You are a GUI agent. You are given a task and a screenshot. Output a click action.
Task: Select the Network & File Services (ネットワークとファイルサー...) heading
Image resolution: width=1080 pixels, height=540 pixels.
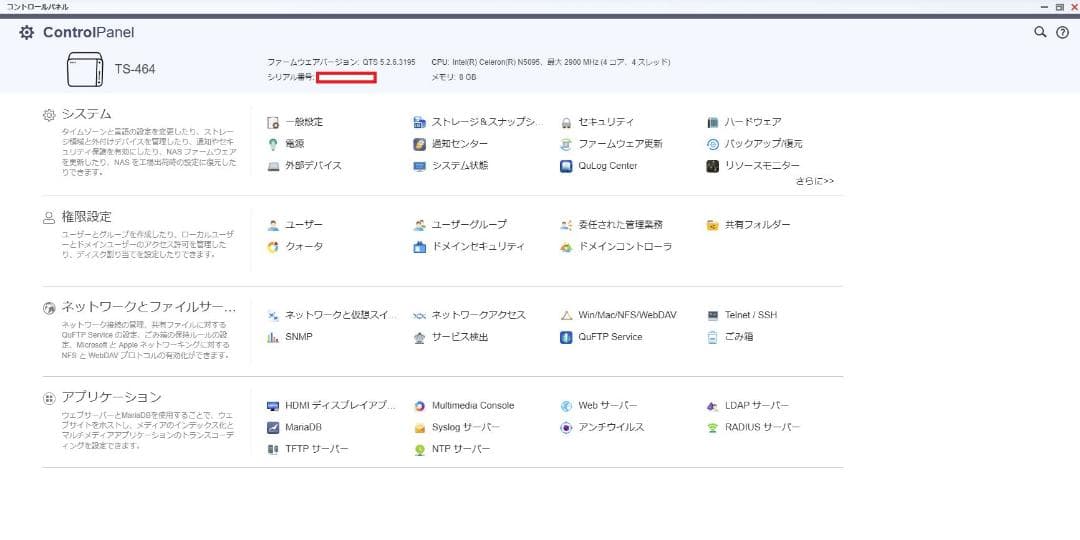coord(149,307)
